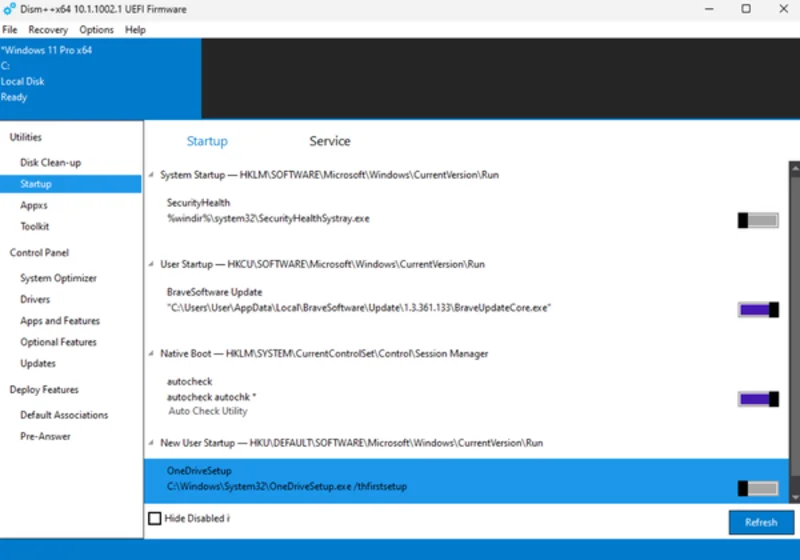Open Default Associations in sidebar
The width and height of the screenshot is (800, 560).
[64, 415]
